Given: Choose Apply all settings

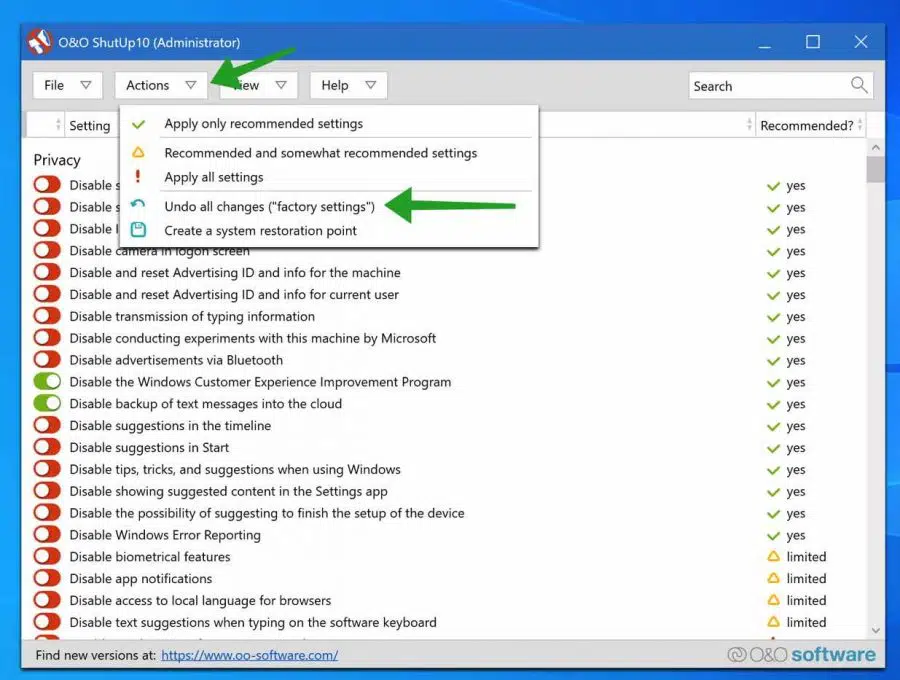Looking at the screenshot, I should (328, 177).
